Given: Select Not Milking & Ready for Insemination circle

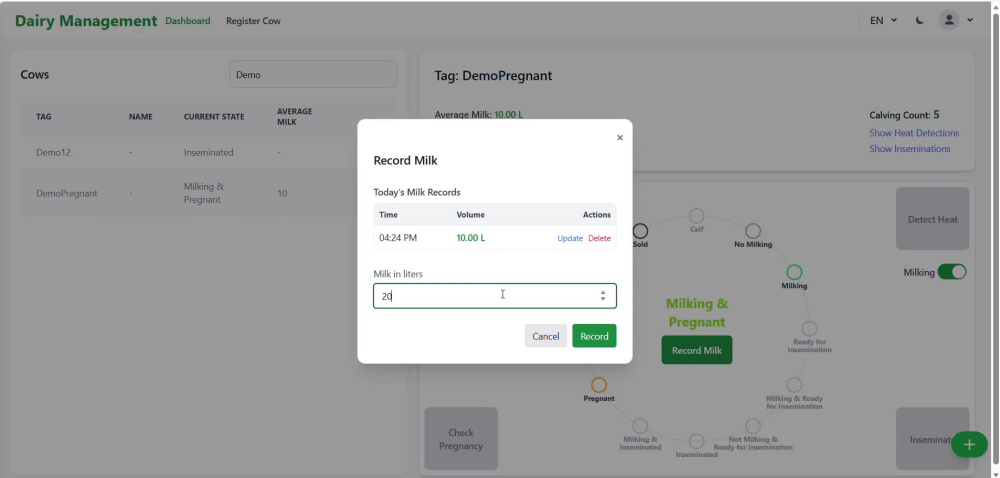Looking at the screenshot, I should pos(753,426).
